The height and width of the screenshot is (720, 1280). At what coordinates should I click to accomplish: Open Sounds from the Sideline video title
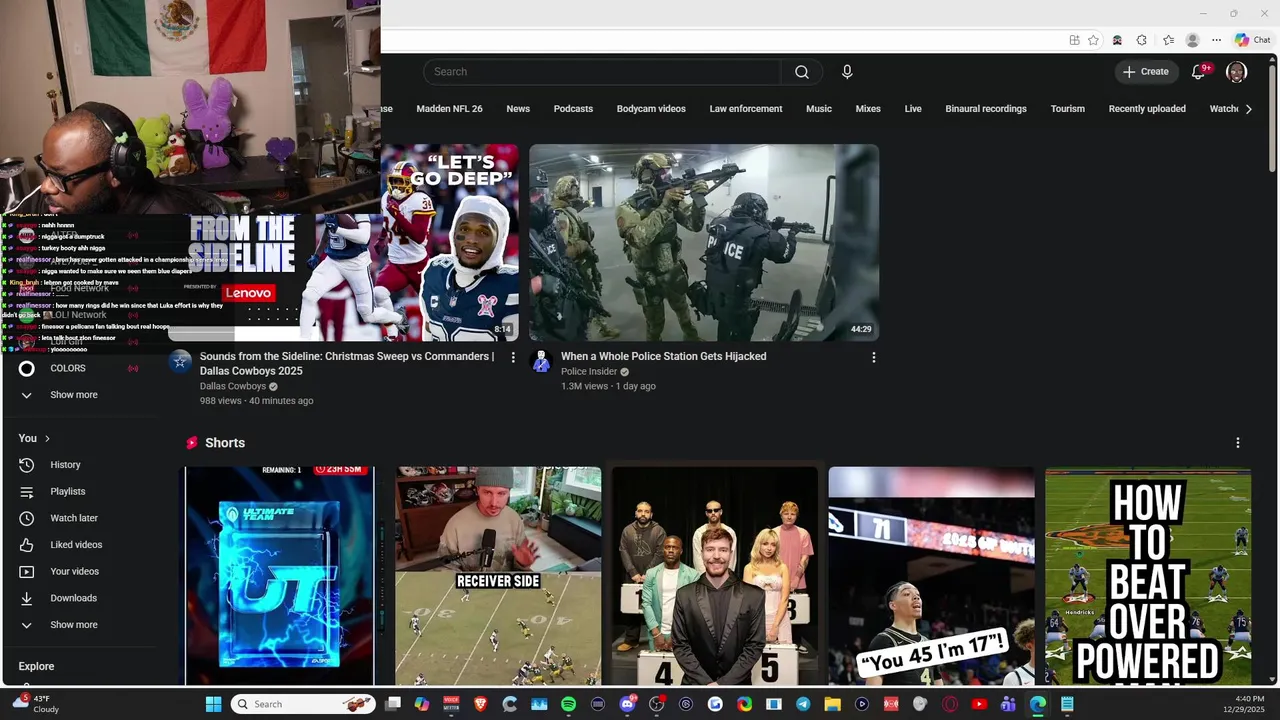347,363
